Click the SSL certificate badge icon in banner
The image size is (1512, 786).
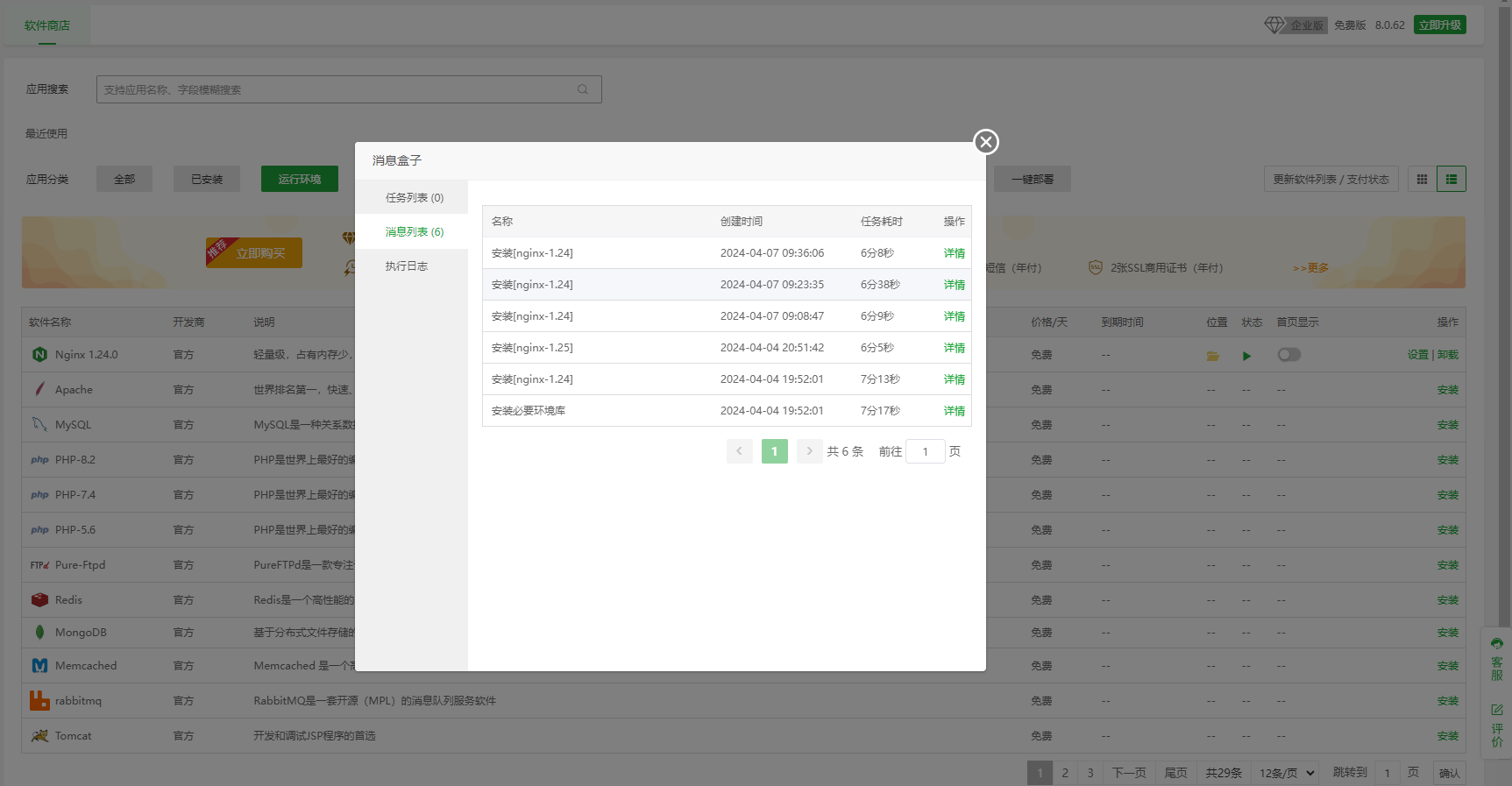pyautogui.click(x=1095, y=267)
